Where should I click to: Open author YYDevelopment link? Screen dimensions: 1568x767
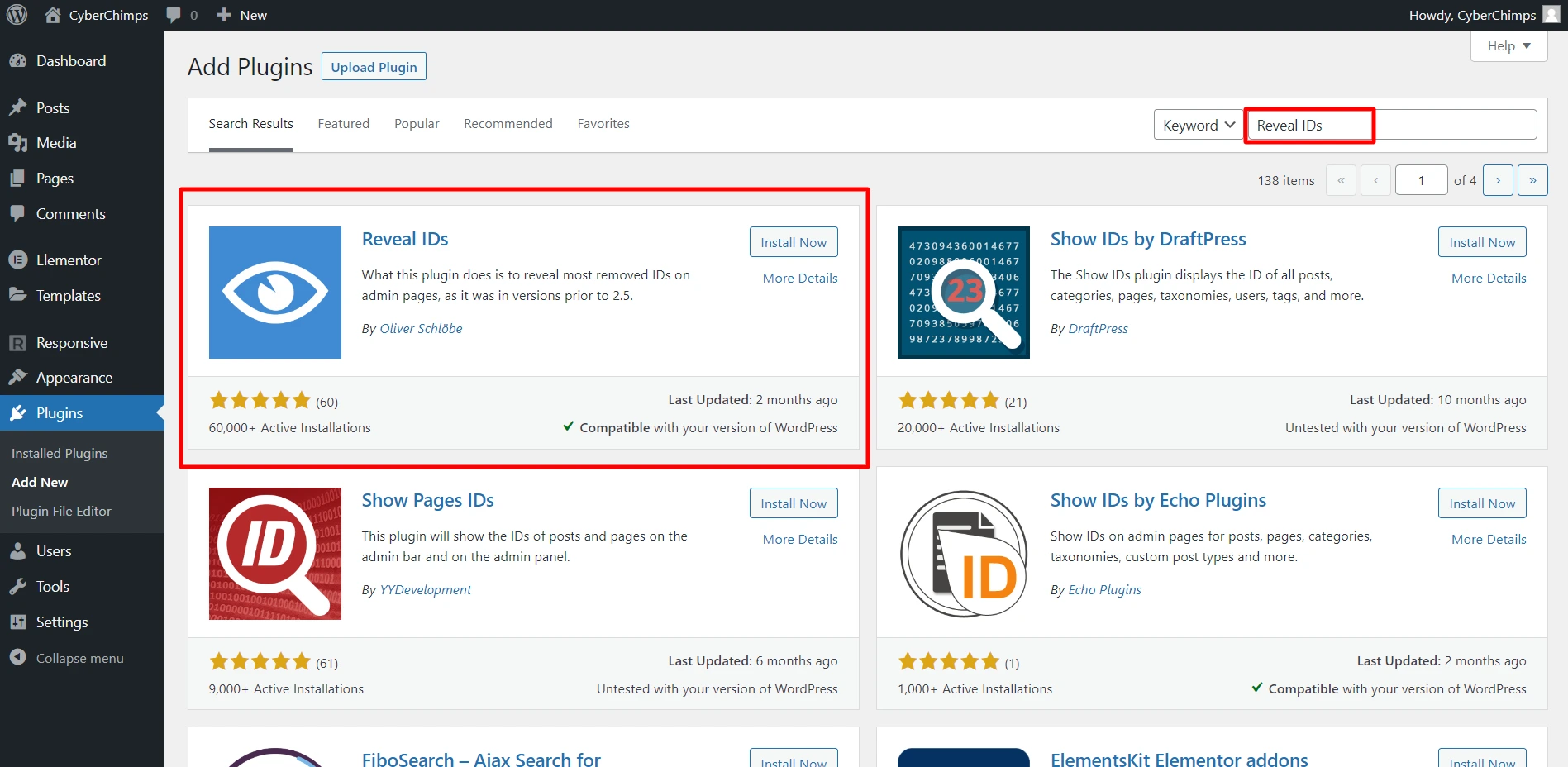(425, 590)
